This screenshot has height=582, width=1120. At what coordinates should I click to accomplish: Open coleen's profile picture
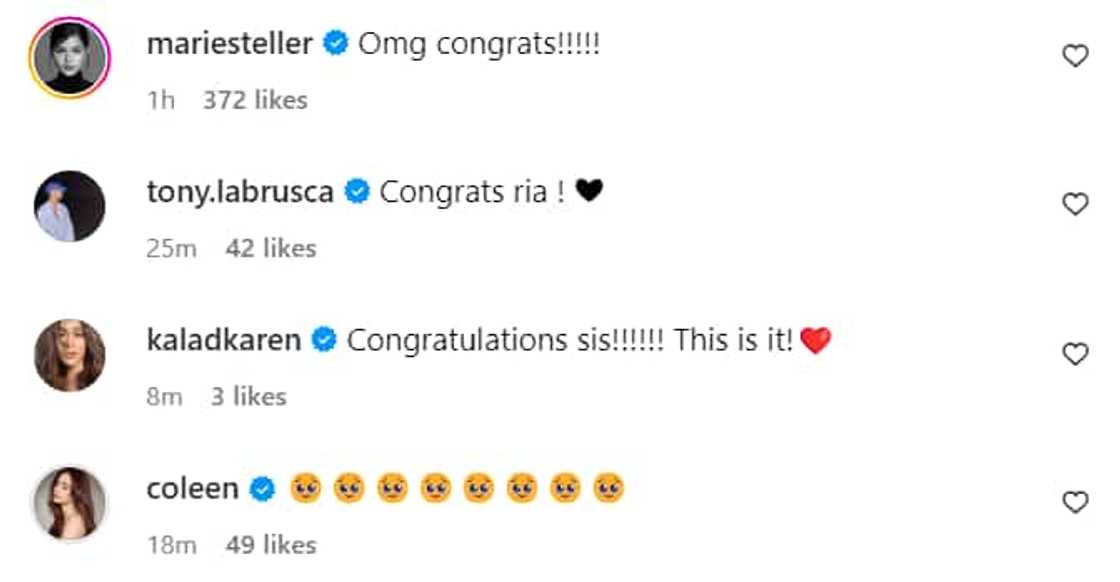[70, 502]
